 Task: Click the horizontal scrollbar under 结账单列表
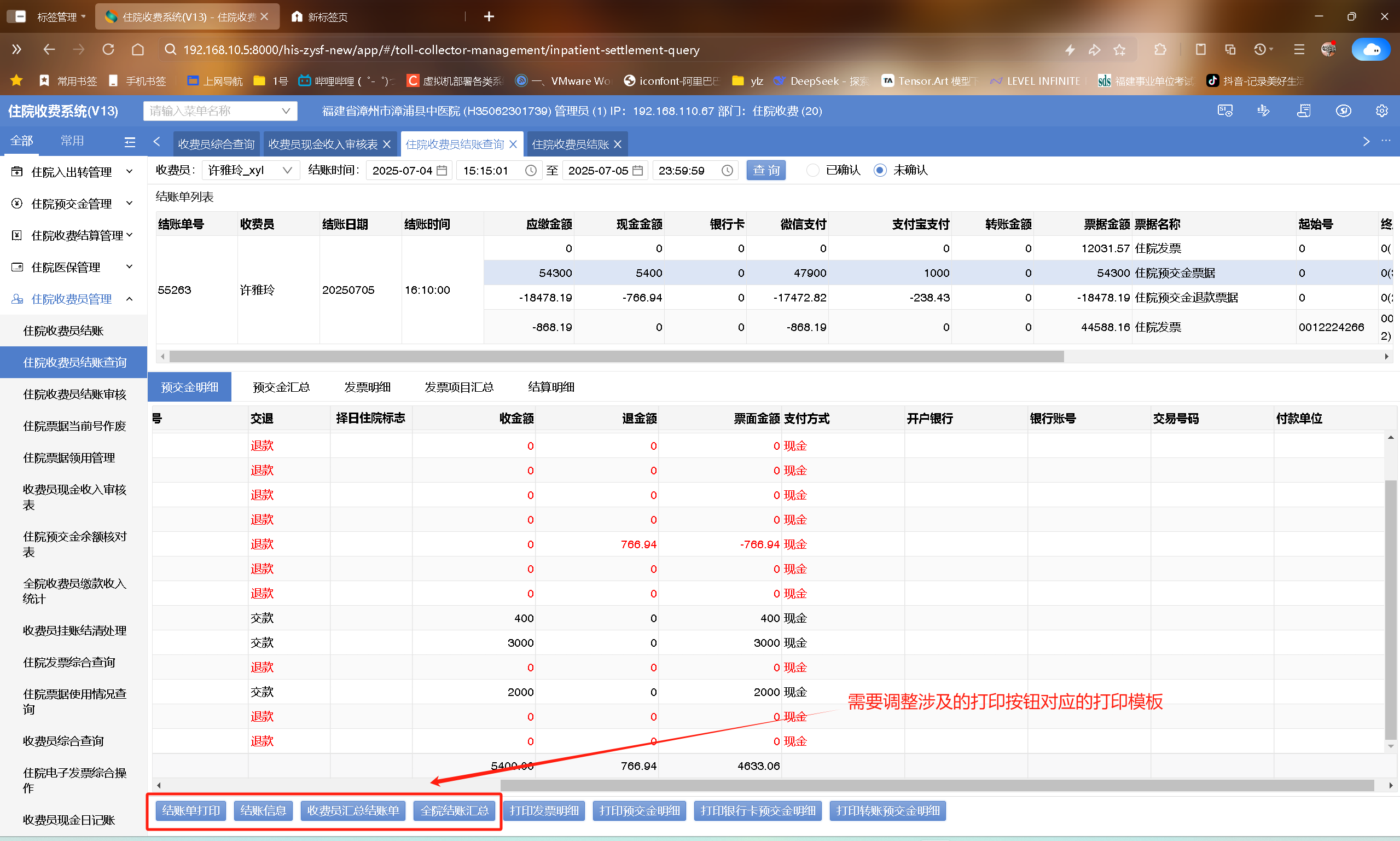pyautogui.click(x=616, y=356)
